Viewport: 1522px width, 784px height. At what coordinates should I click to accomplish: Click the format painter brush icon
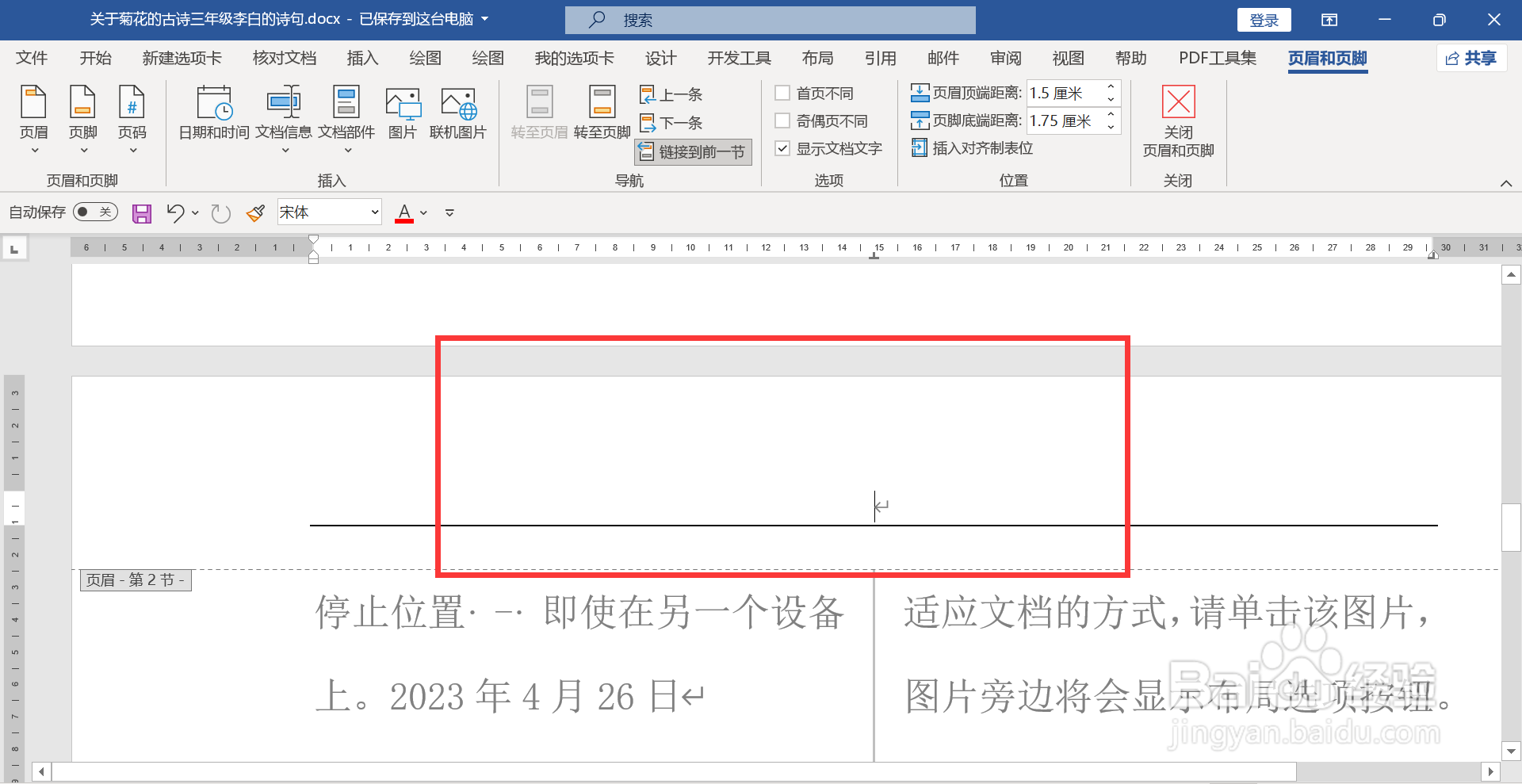[255, 212]
